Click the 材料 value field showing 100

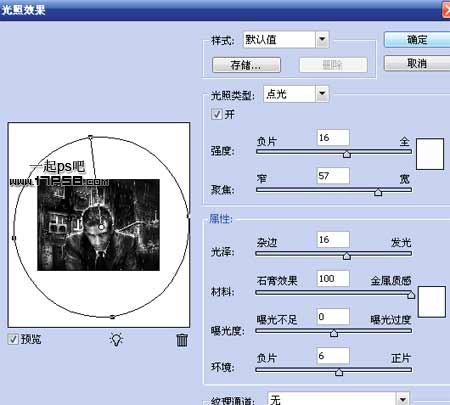[333, 278]
